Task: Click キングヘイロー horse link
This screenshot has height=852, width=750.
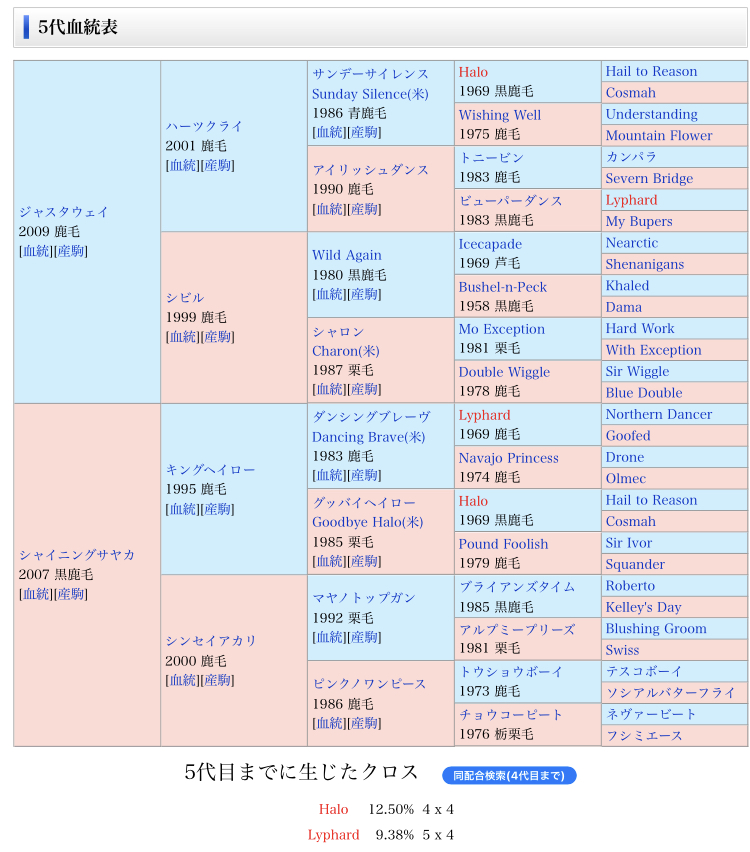Action: 210,470
